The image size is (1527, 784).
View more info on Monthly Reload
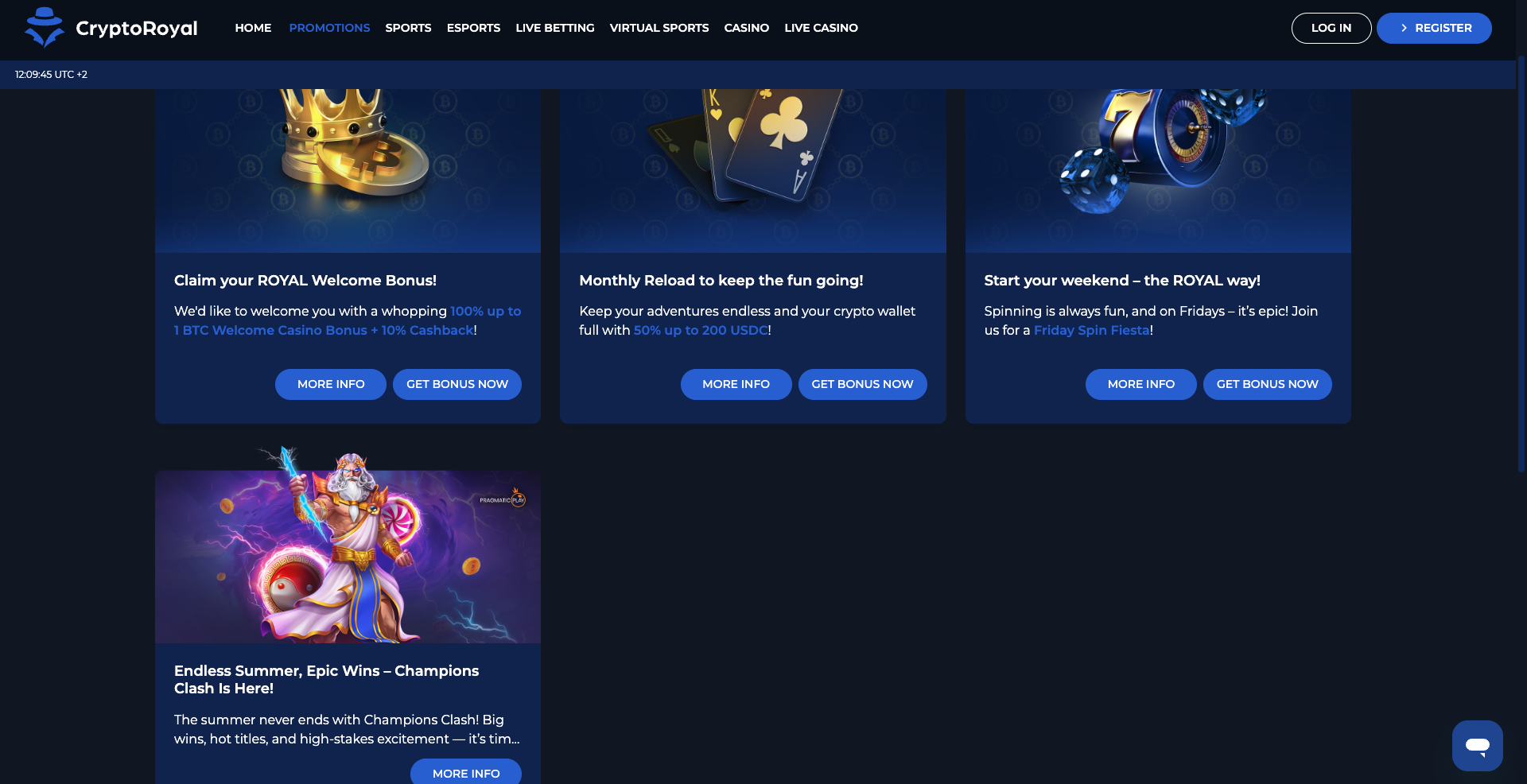tap(736, 384)
